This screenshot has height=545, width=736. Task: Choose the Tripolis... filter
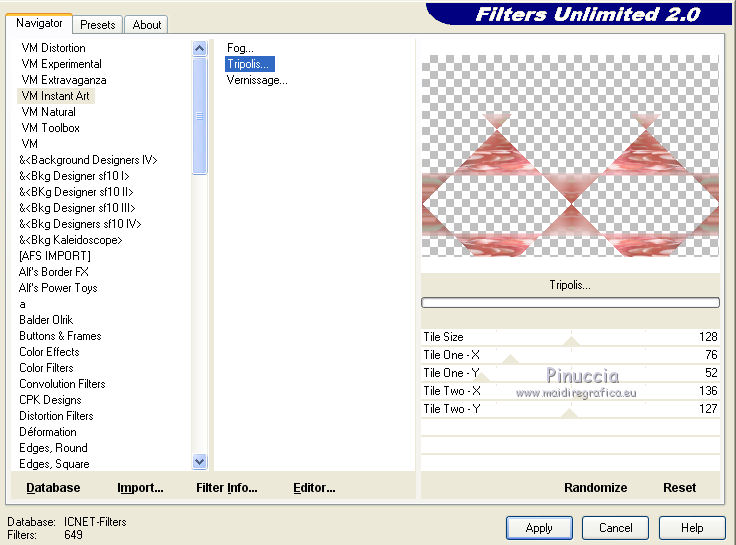tap(250, 64)
